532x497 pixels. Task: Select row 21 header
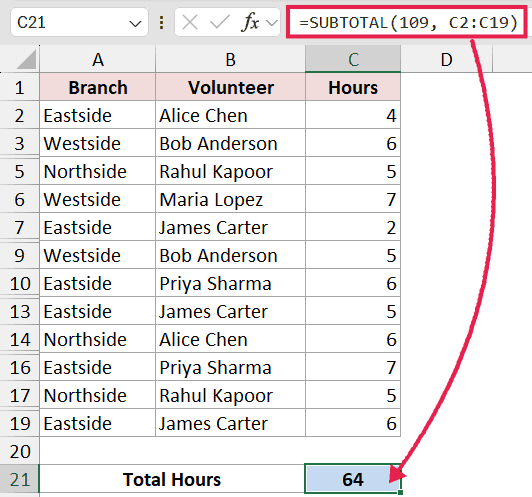coord(20,479)
